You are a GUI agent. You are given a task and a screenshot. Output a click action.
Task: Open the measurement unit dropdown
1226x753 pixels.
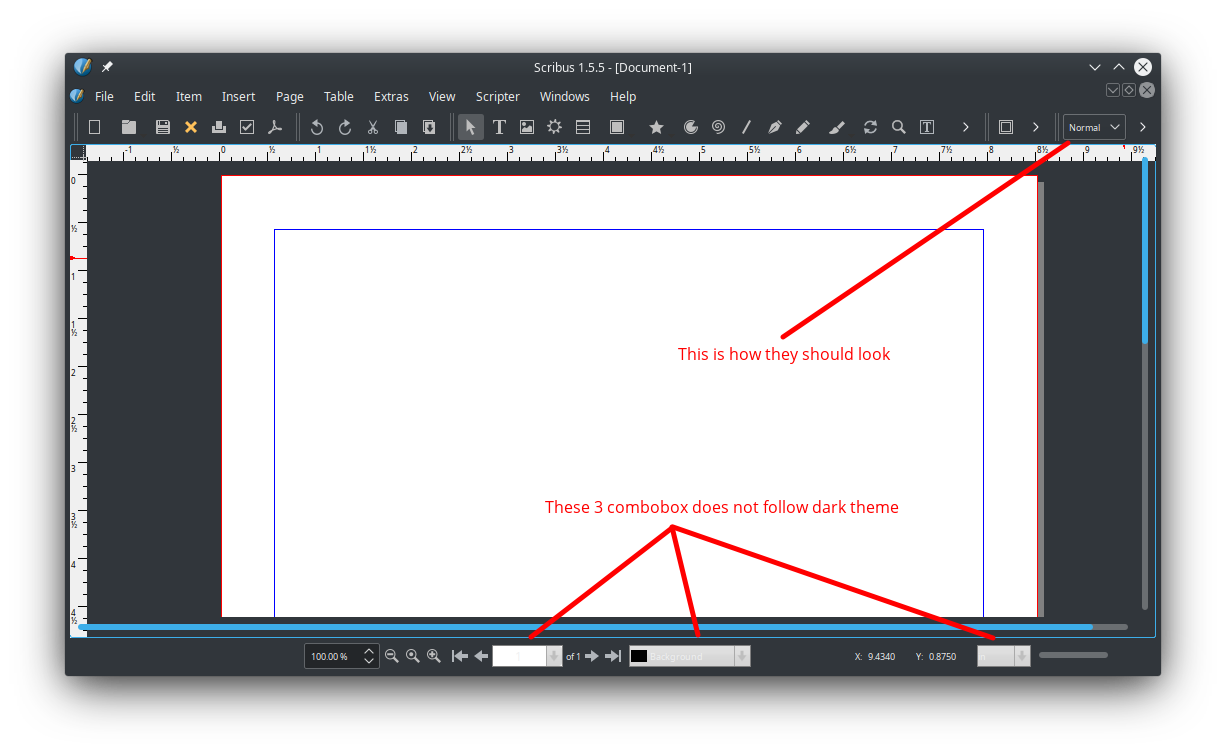pyautogui.click(x=1004, y=656)
